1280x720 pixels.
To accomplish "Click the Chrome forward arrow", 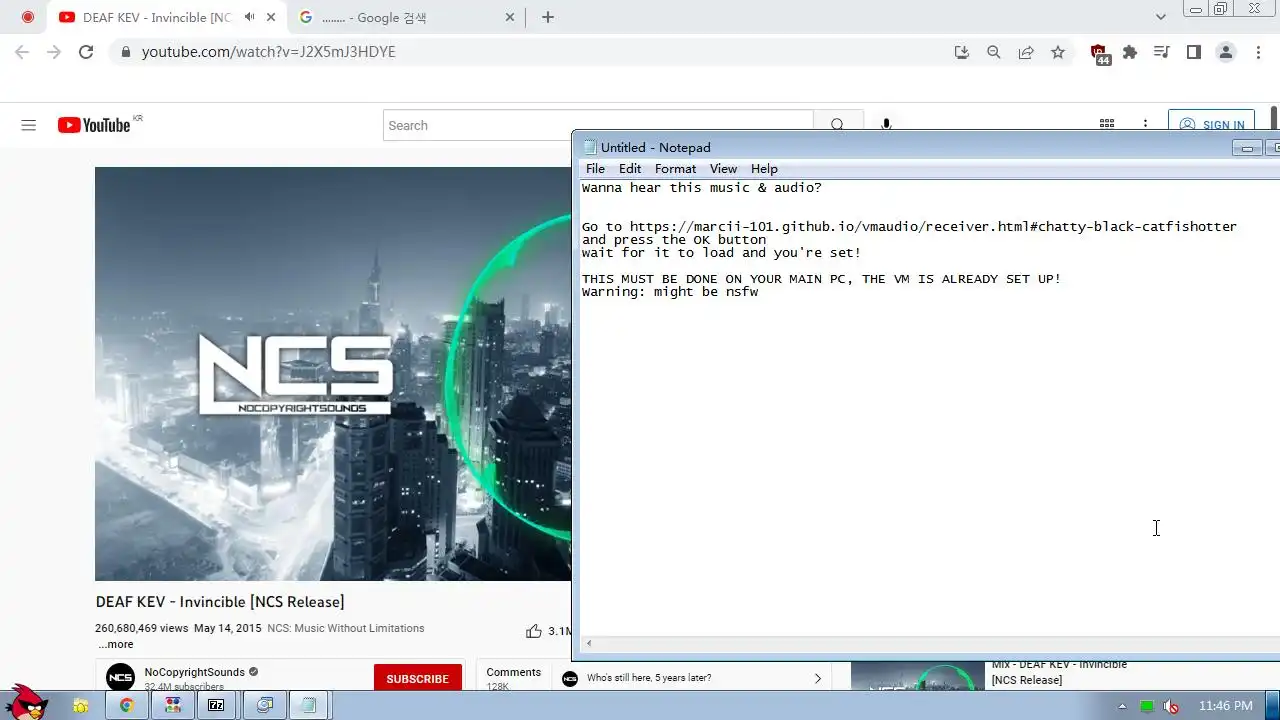I will pyautogui.click(x=54, y=52).
